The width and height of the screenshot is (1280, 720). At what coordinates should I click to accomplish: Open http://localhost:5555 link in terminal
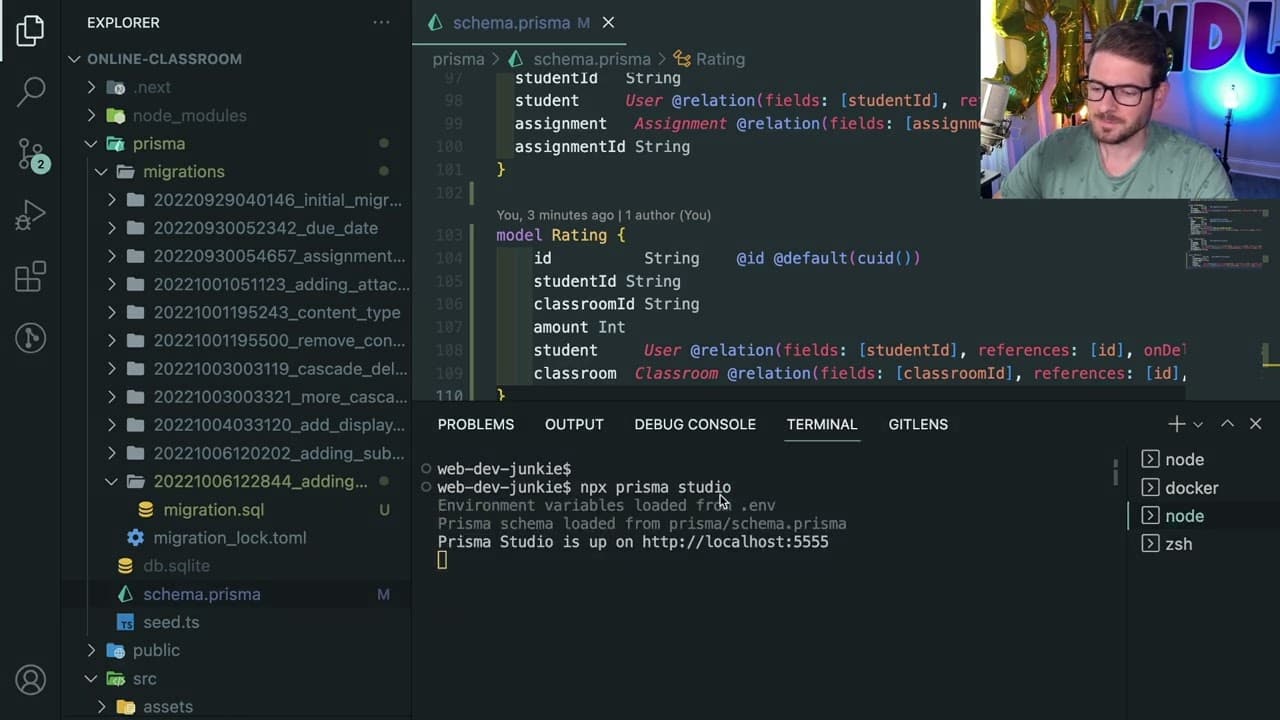[x=735, y=542]
